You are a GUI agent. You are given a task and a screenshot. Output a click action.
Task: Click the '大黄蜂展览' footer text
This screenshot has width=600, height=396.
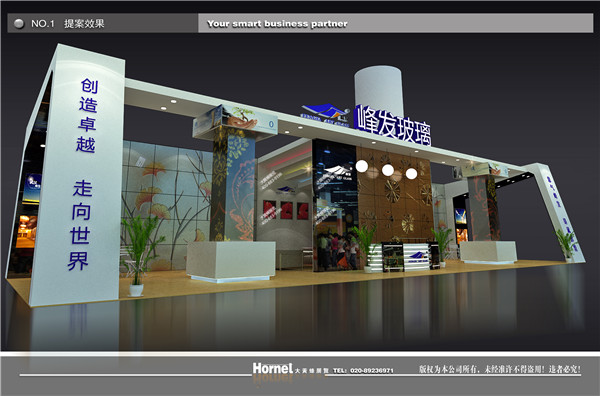click(312, 370)
